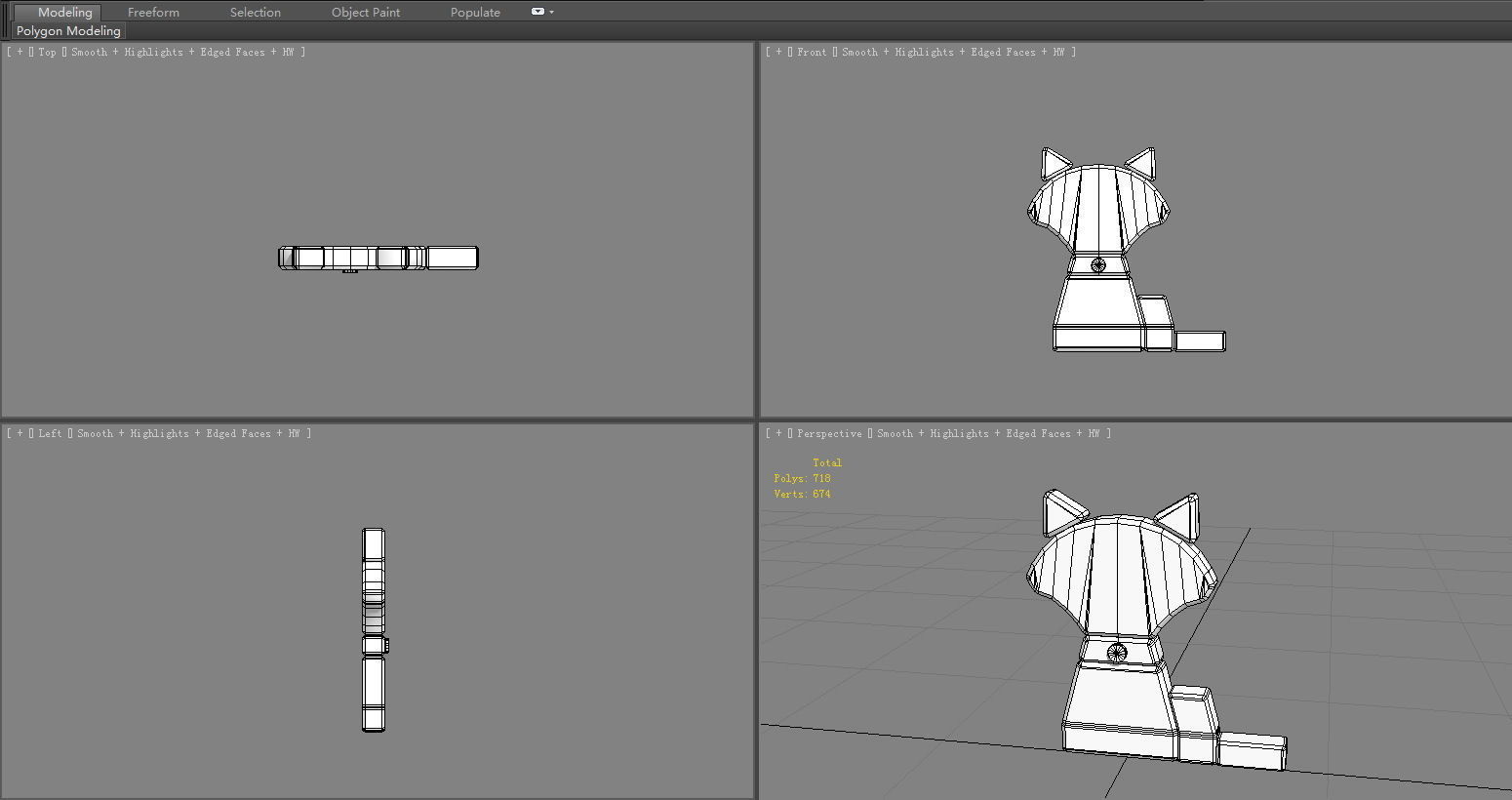Click the Total statistics heading

826,462
